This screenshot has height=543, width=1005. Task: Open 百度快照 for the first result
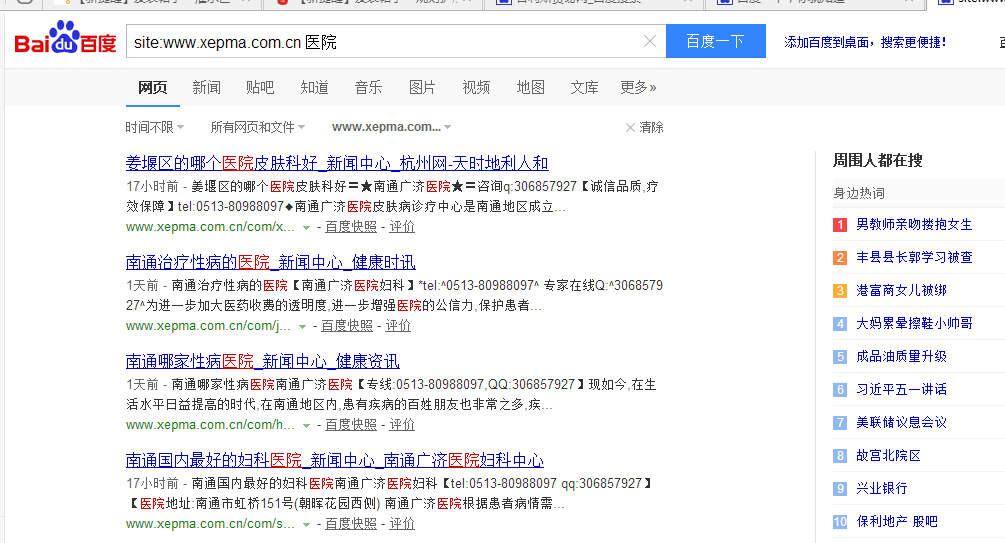click(x=350, y=227)
